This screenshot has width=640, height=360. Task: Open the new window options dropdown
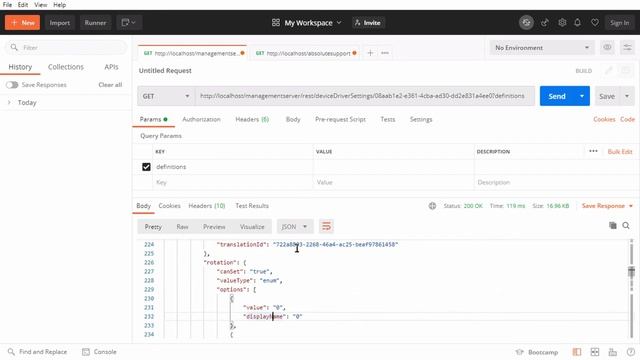pos(129,22)
